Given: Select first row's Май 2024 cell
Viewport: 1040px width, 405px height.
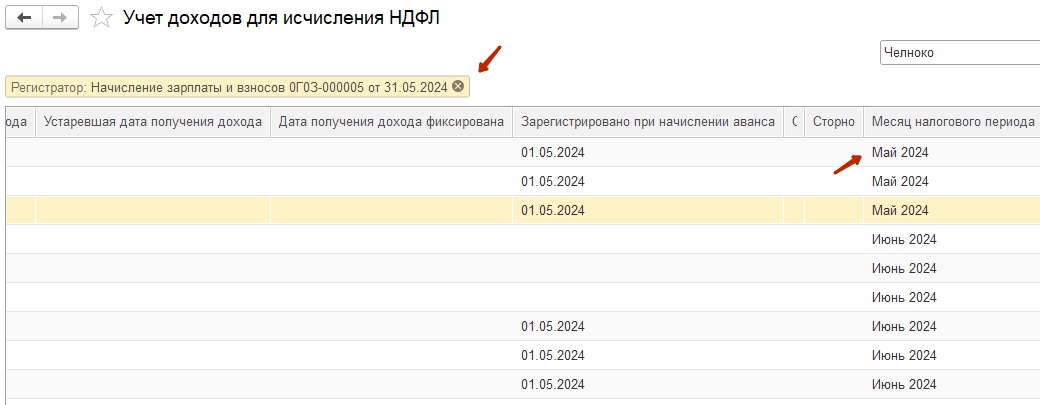Looking at the screenshot, I should click(x=900, y=152).
